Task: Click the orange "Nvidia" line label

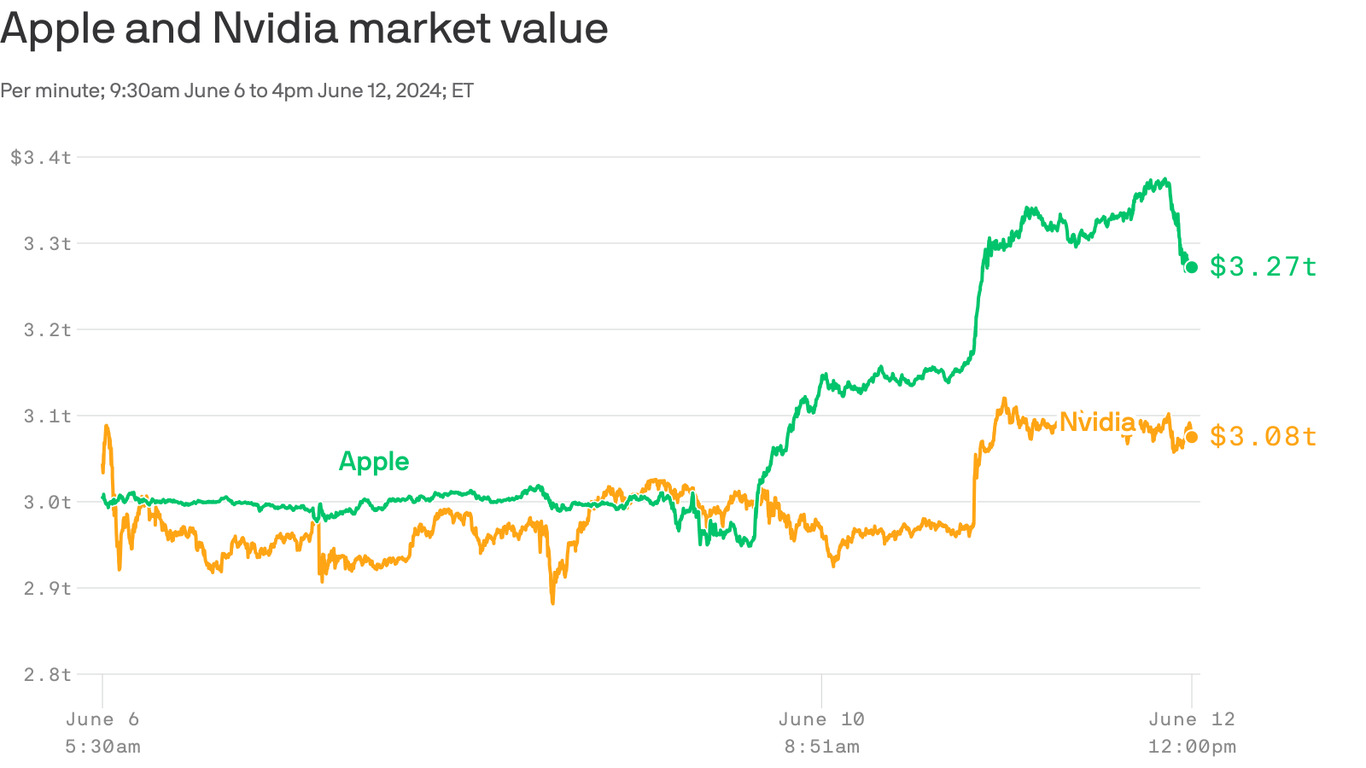Action: (1097, 422)
